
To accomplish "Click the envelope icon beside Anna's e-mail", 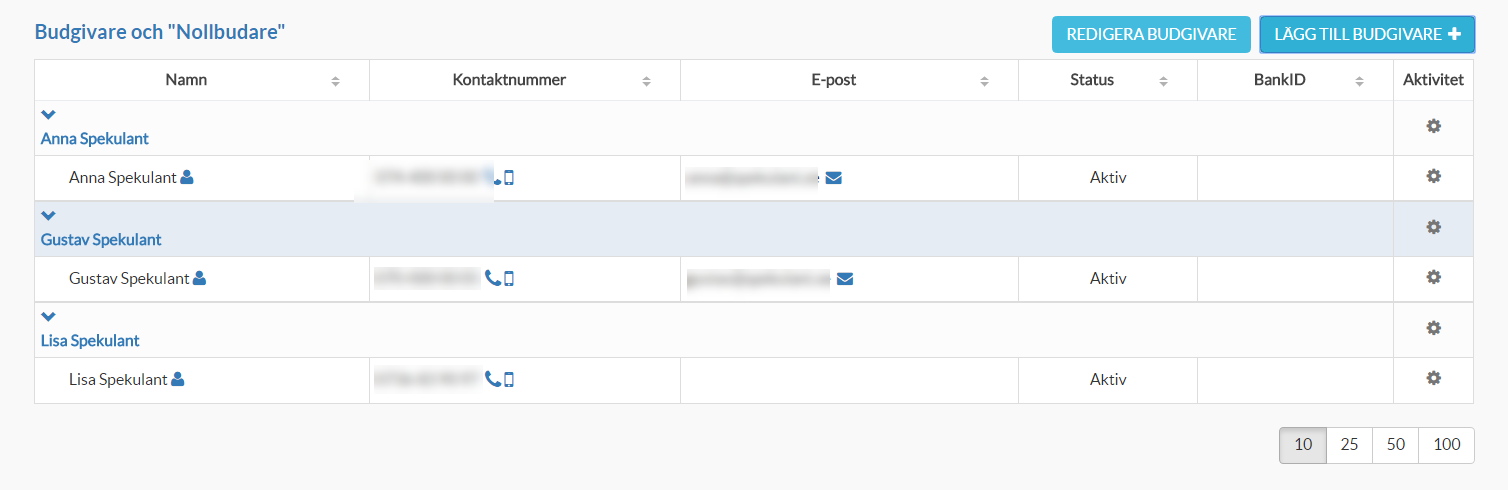I will (x=834, y=178).
